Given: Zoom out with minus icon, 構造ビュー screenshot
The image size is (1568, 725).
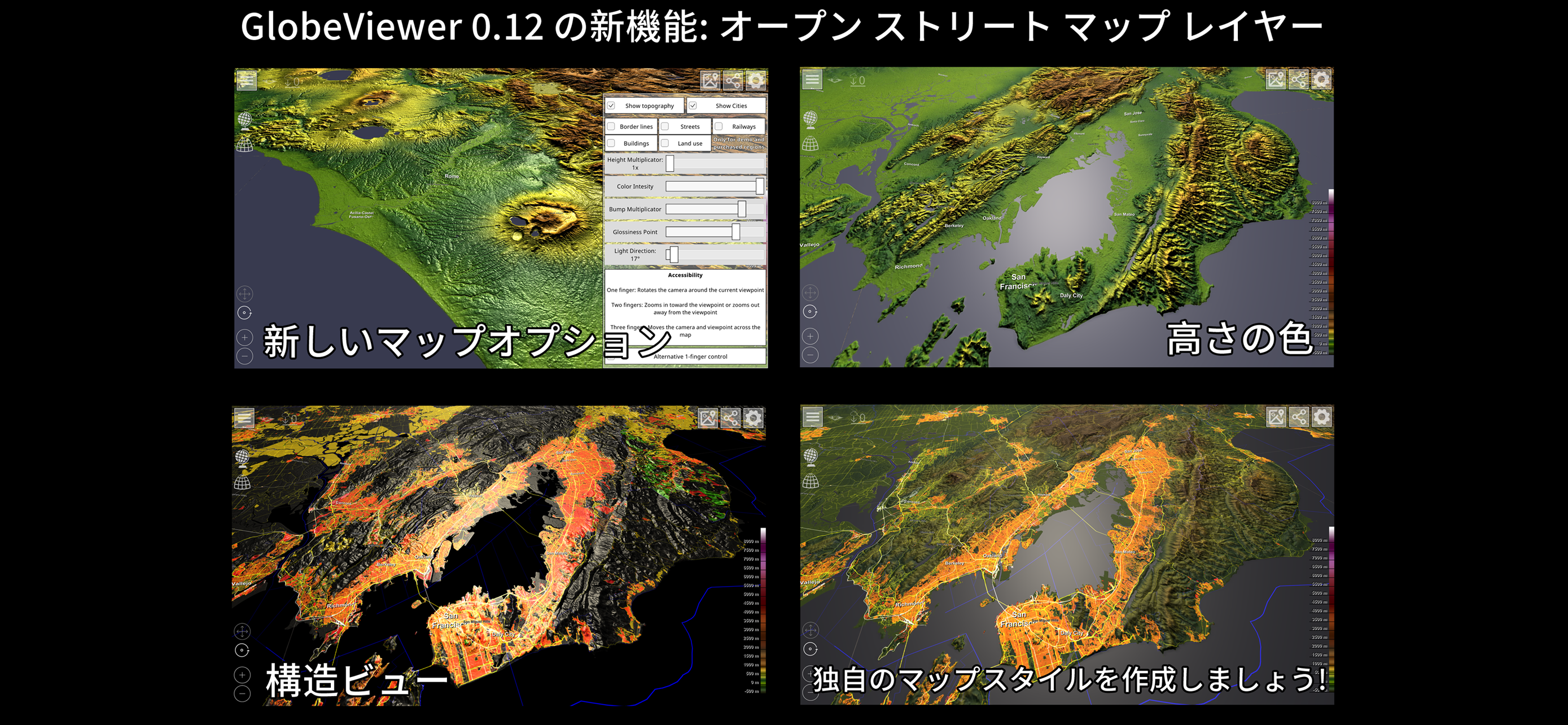Looking at the screenshot, I should click(242, 693).
